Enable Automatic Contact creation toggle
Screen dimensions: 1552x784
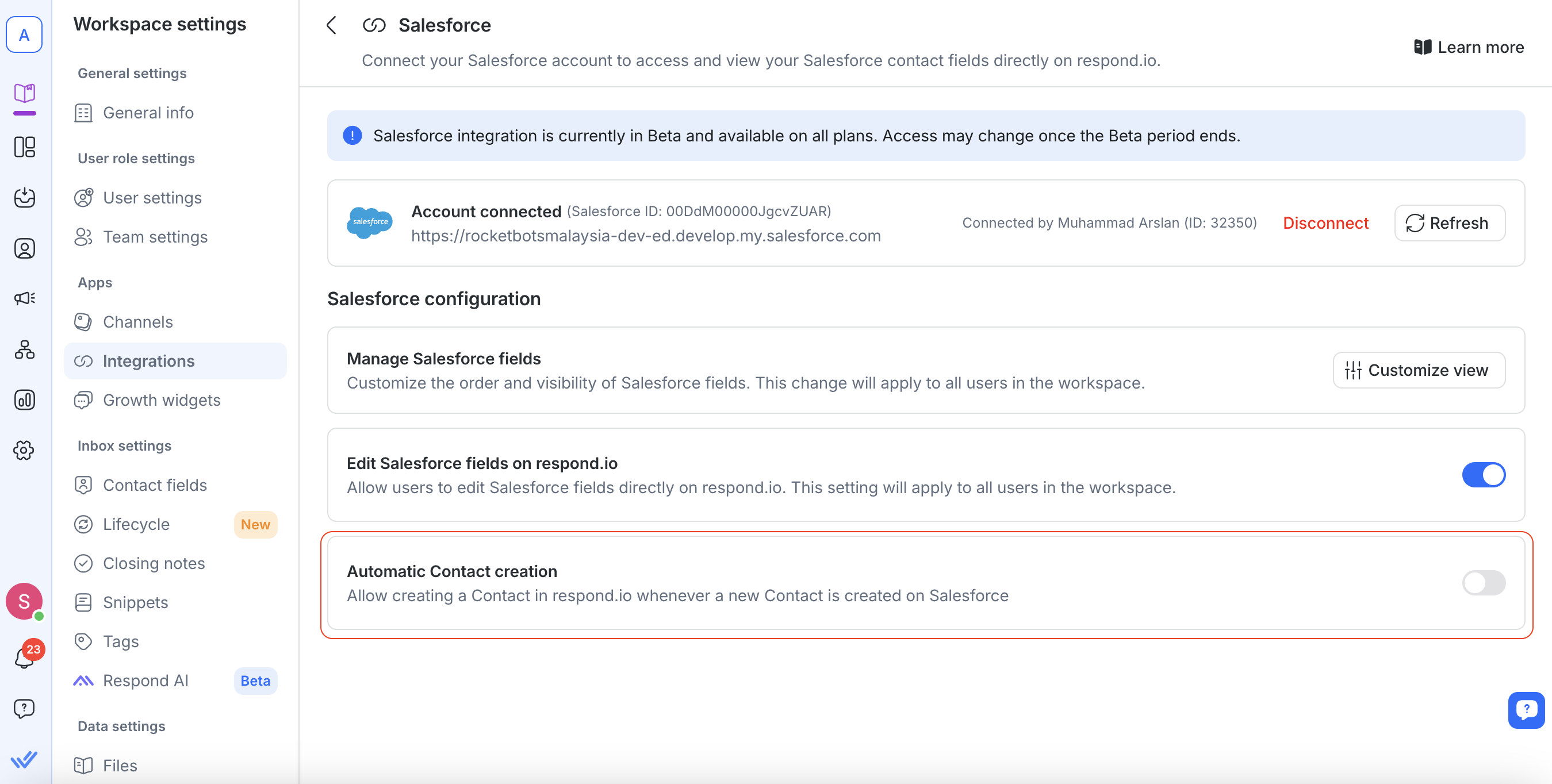point(1483,582)
